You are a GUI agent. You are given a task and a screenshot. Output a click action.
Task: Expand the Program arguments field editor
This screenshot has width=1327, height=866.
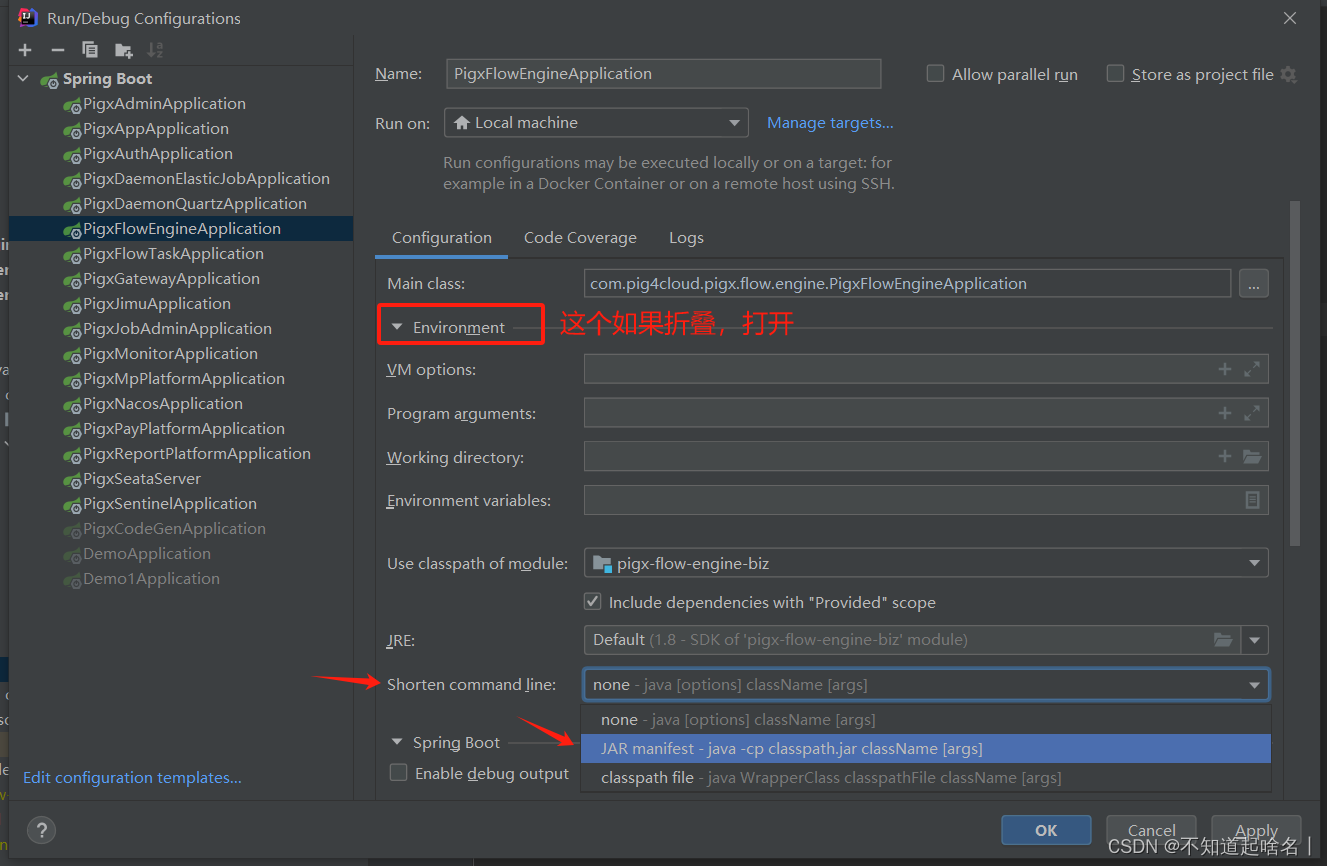click(x=1252, y=413)
